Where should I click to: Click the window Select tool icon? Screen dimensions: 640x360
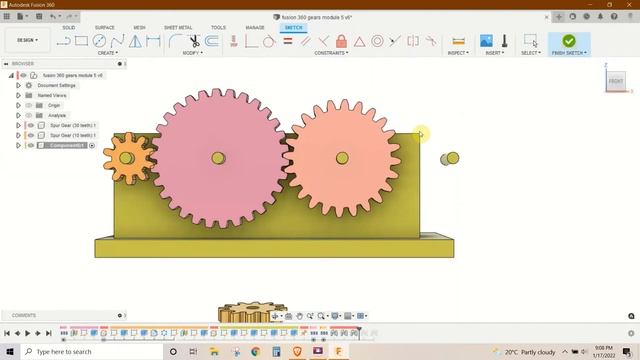pos(531,40)
